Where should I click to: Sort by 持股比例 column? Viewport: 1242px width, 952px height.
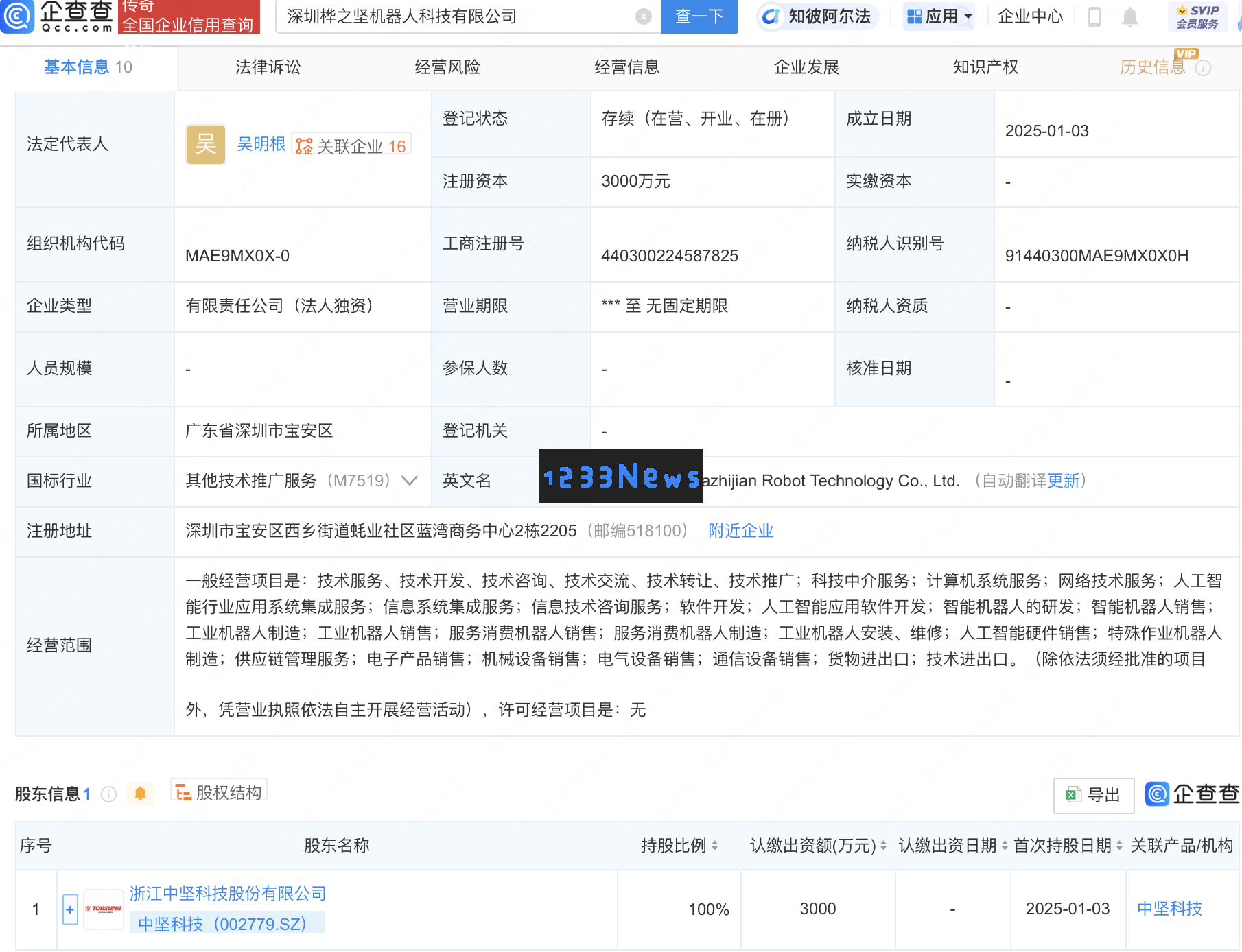pos(714,846)
